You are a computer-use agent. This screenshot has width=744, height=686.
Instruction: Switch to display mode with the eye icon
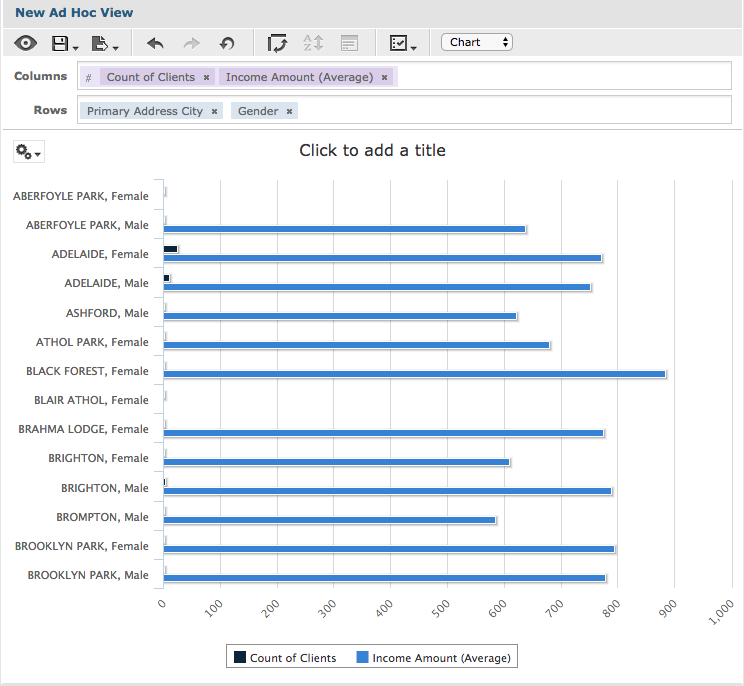26,43
